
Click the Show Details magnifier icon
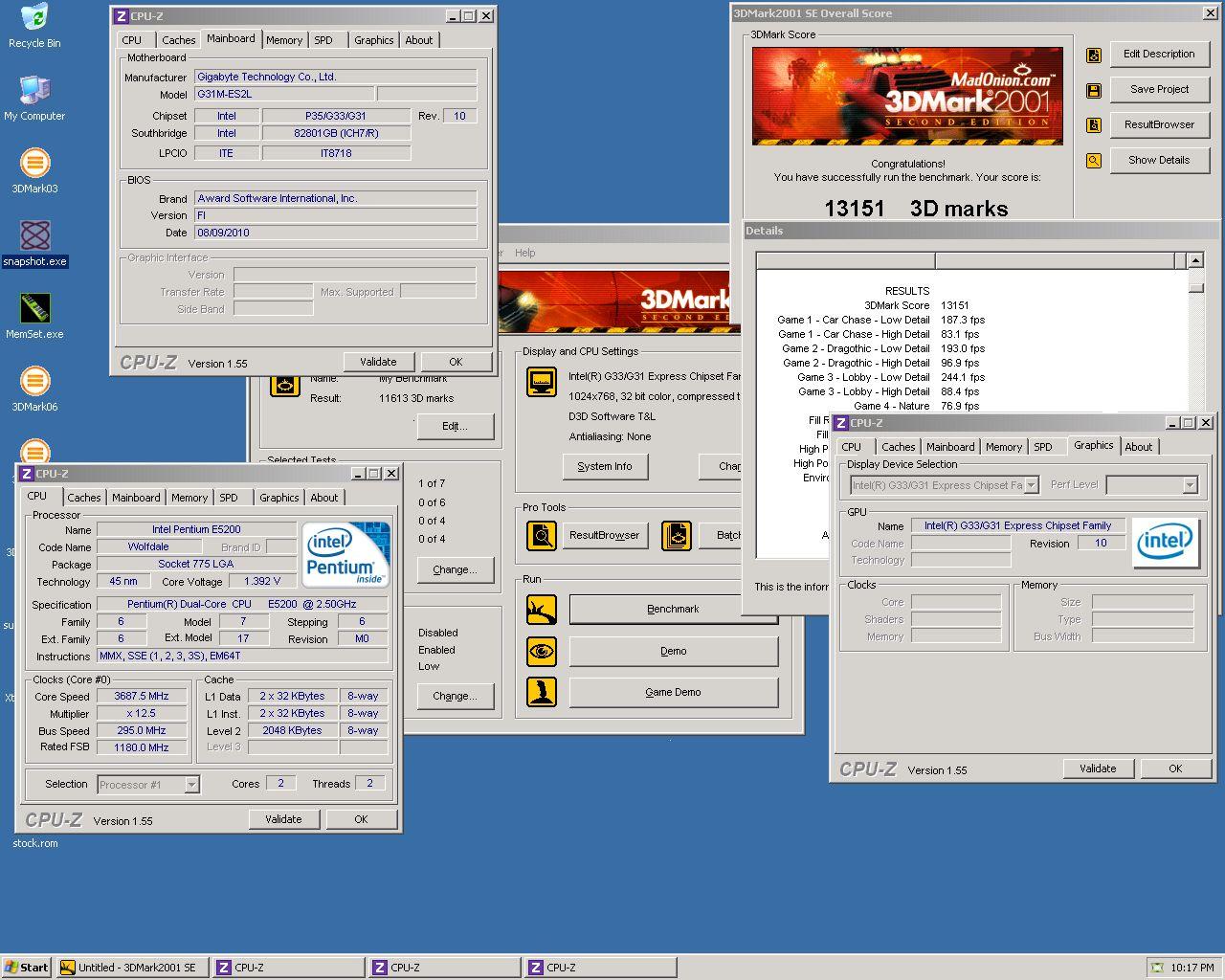click(1094, 161)
